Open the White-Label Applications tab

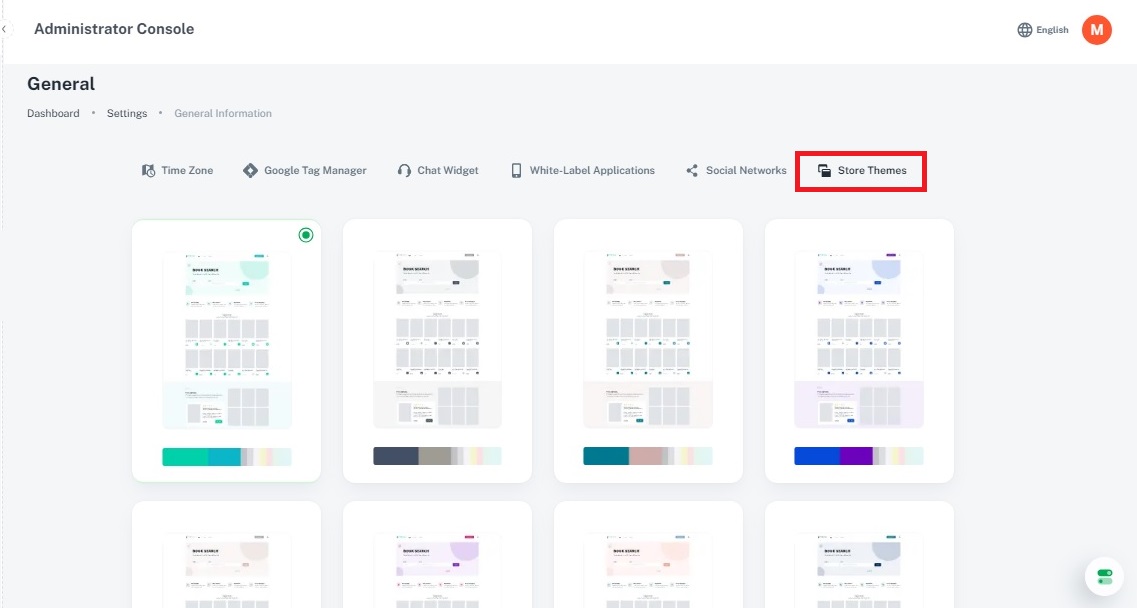(x=592, y=171)
